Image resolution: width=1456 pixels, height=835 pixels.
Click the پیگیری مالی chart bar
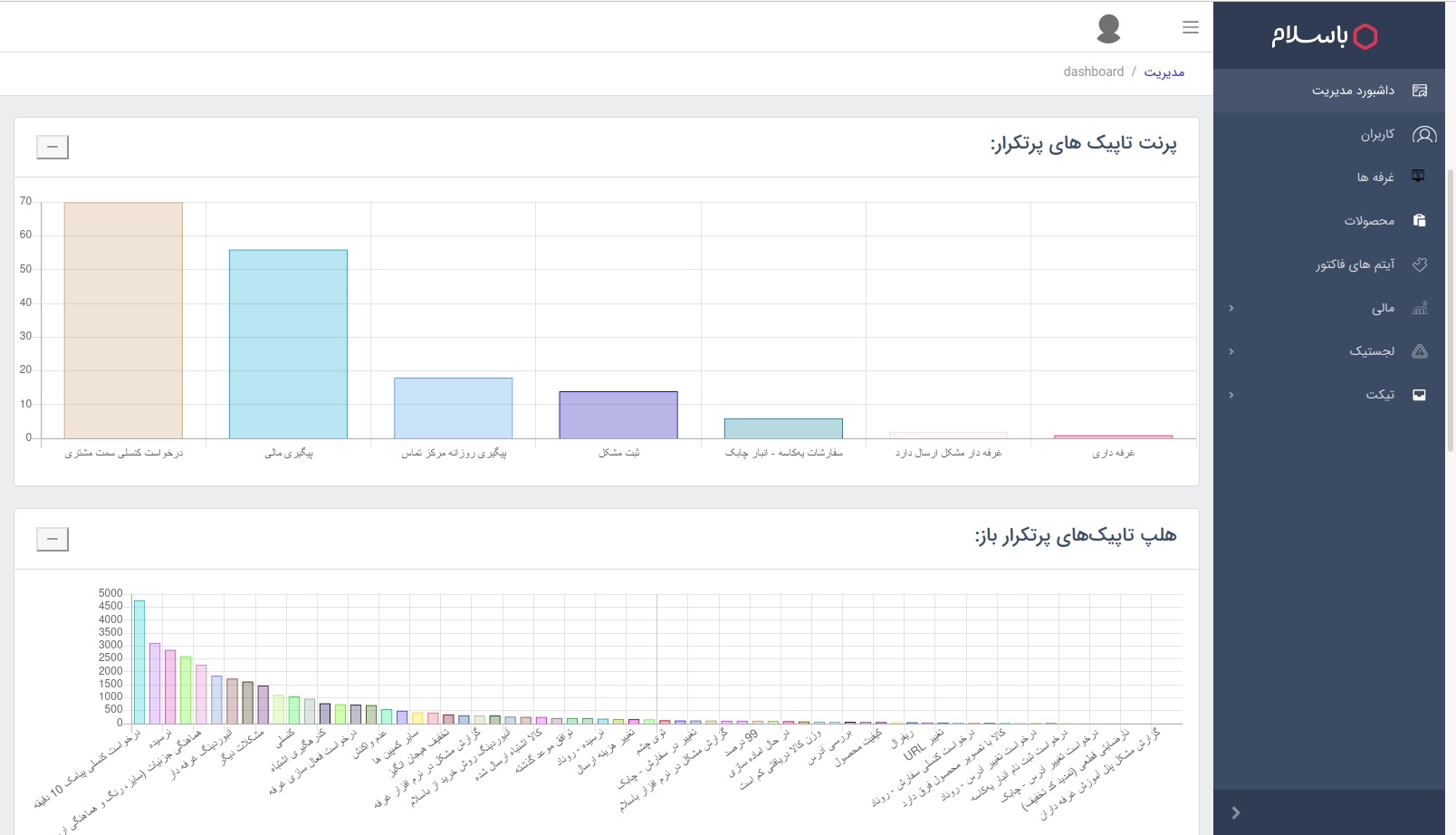[x=288, y=344]
